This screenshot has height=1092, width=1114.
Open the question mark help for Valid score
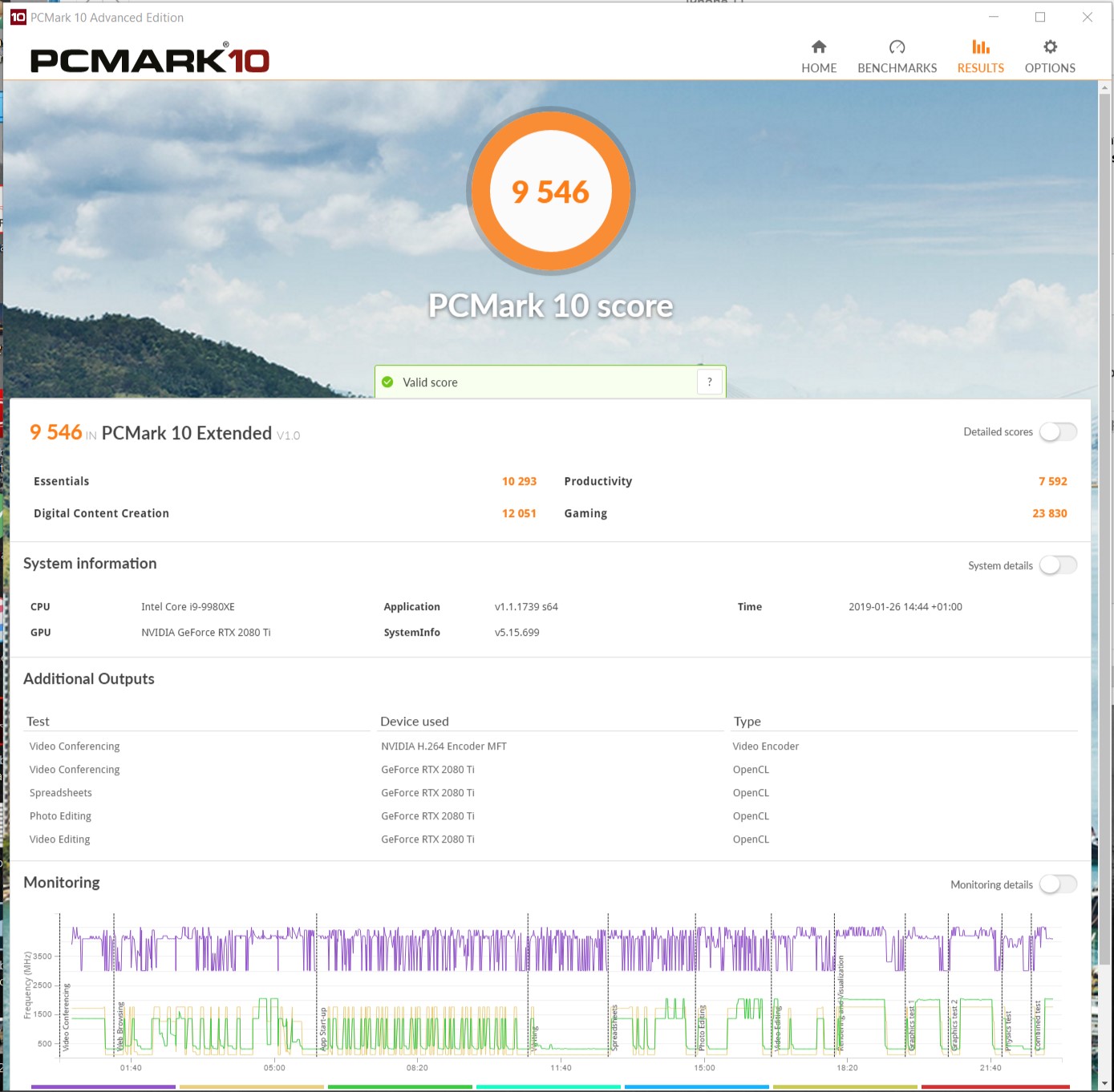[x=710, y=382]
